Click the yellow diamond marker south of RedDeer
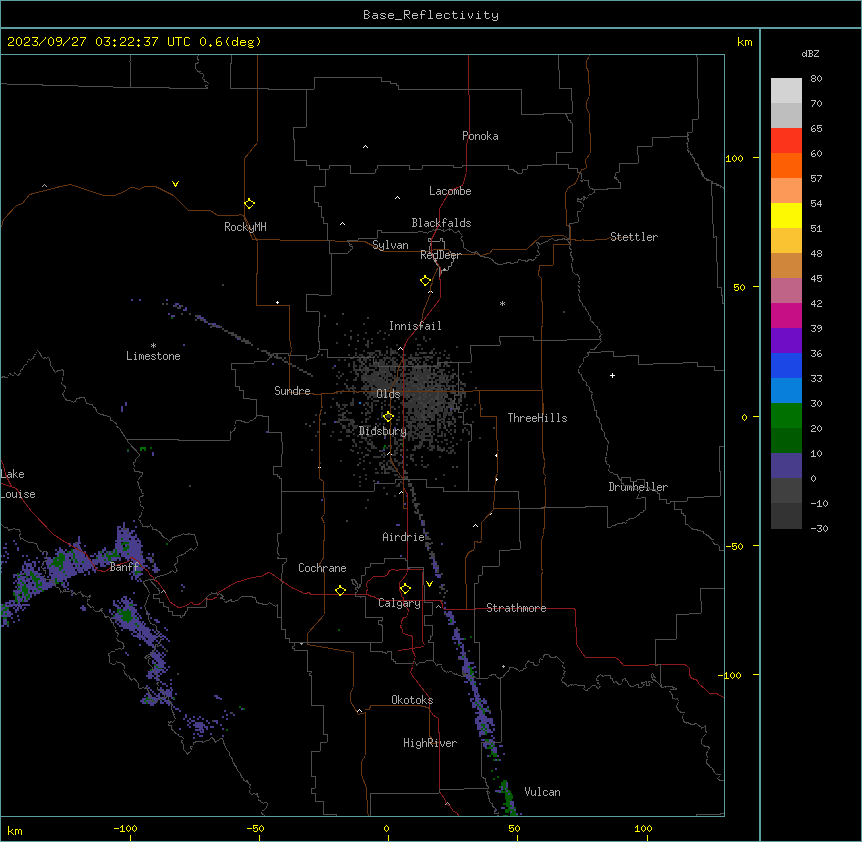The width and height of the screenshot is (862, 842). [425, 281]
